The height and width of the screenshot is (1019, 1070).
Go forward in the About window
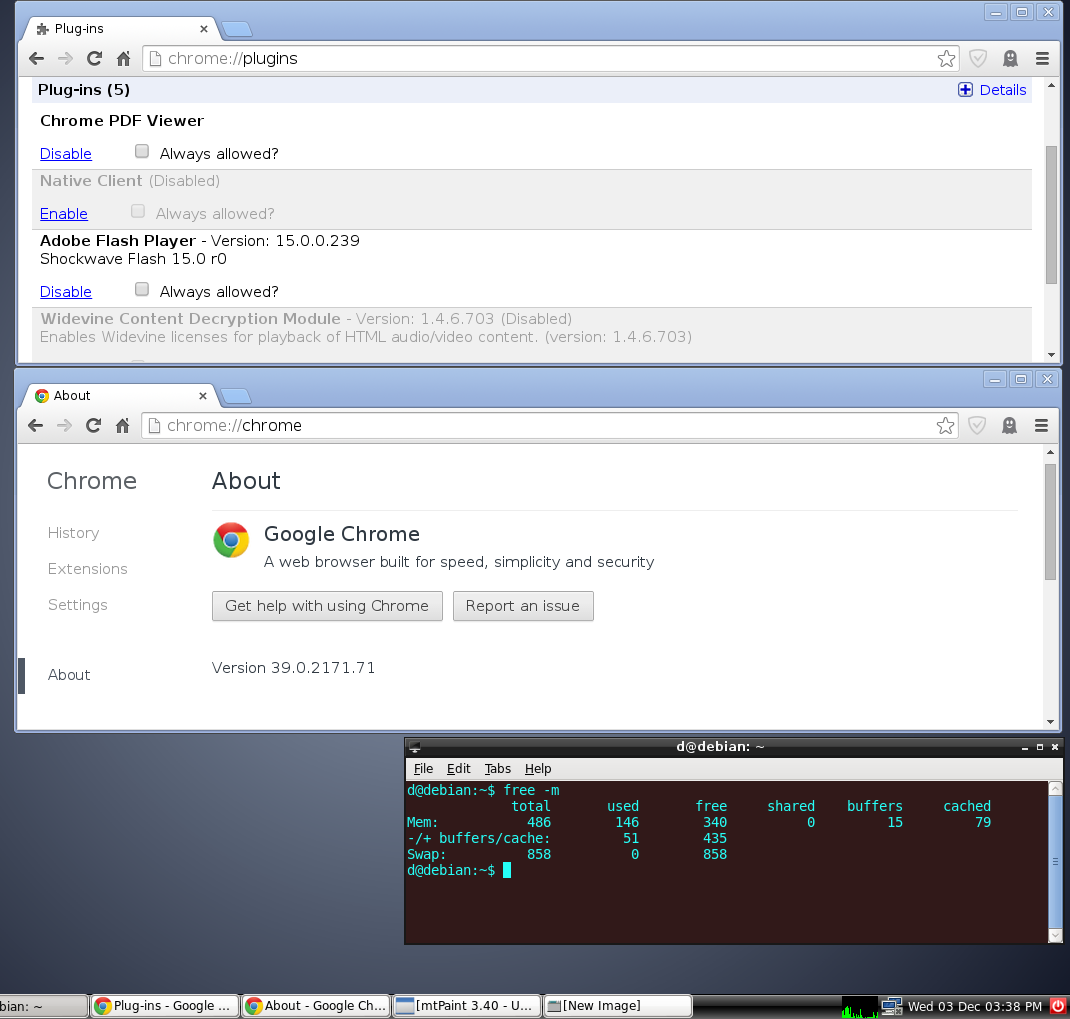tap(64, 426)
